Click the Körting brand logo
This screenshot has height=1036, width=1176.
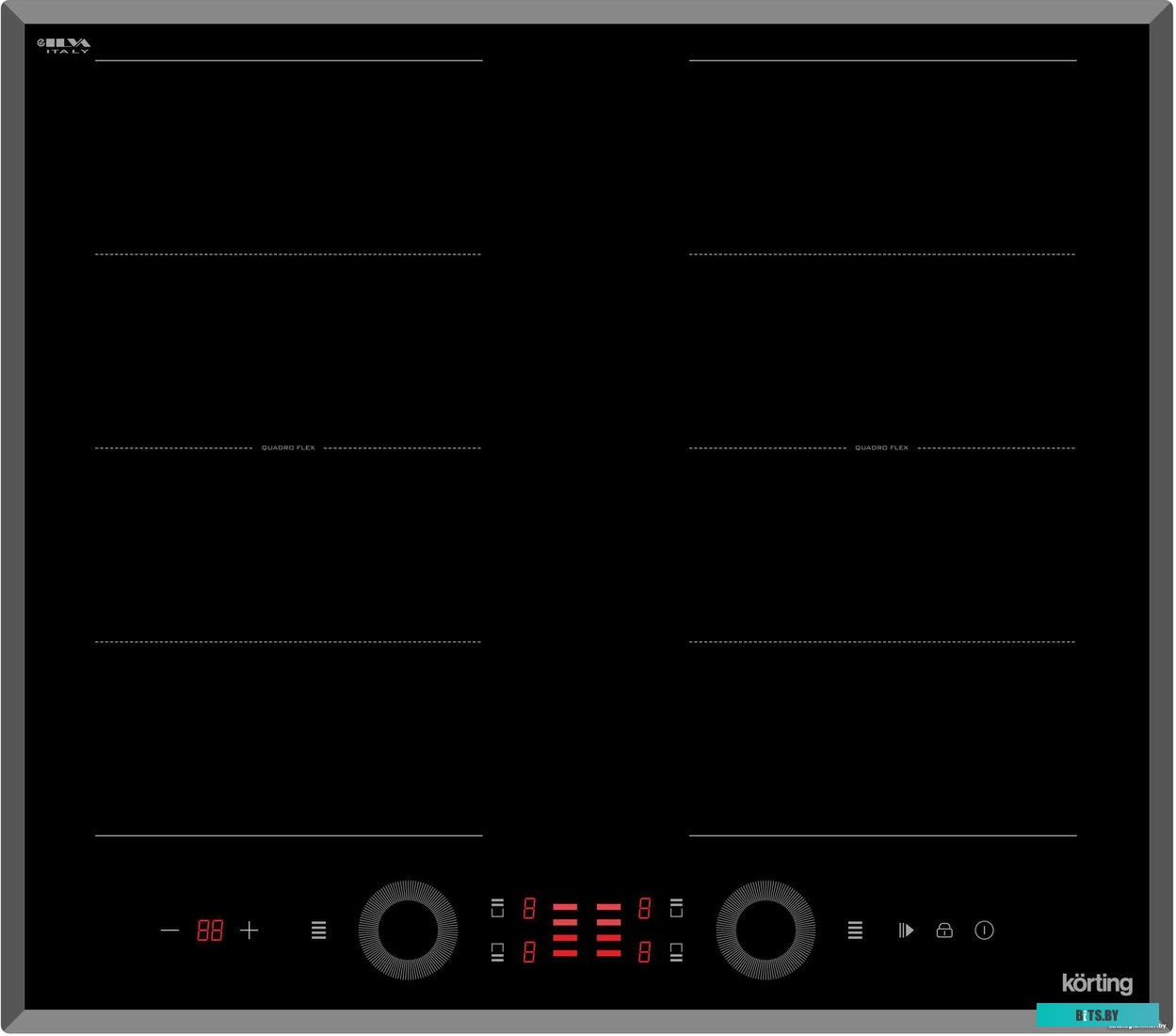tap(1097, 983)
